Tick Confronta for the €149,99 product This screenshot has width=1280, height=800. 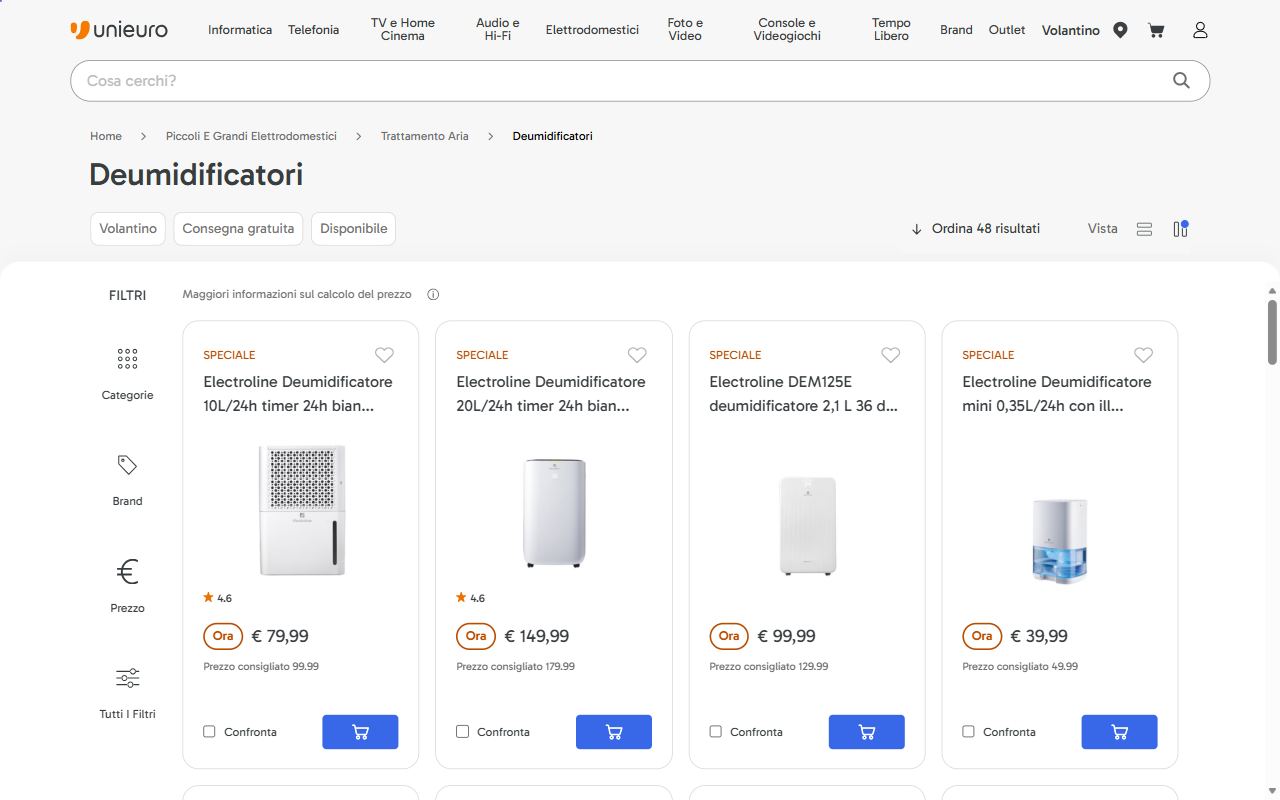[462, 732]
